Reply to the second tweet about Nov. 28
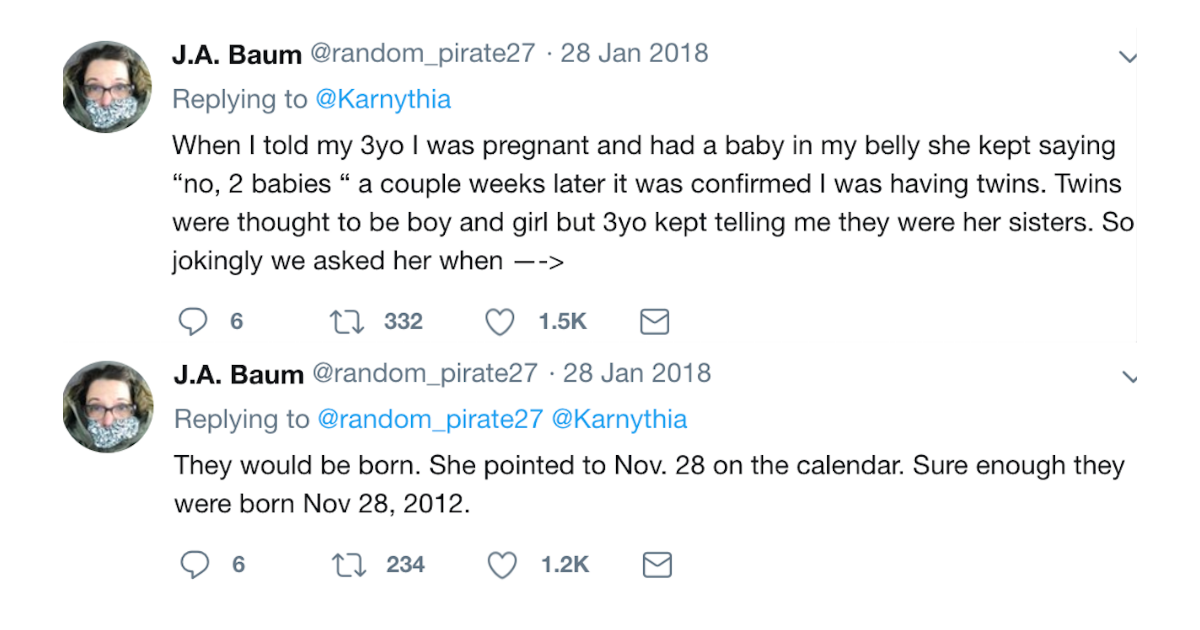 (x=193, y=565)
